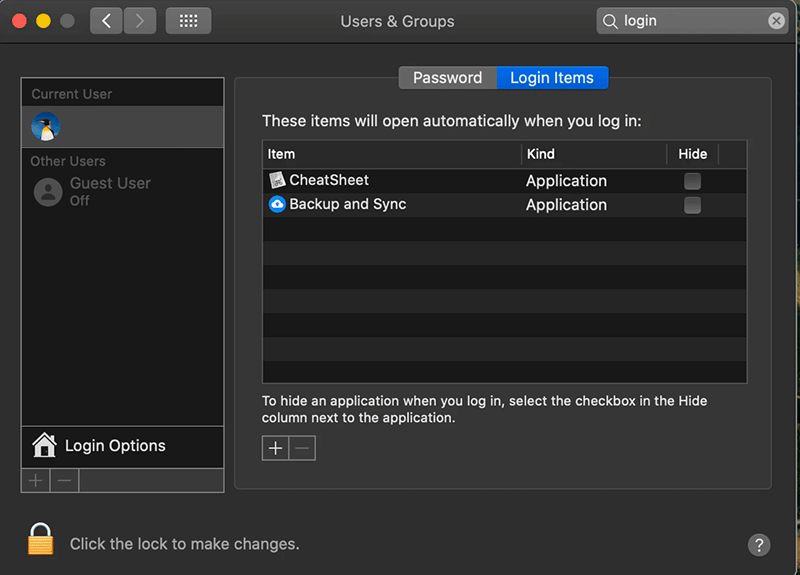The width and height of the screenshot is (800, 575).
Task: Click the Application kind cell for Backup and Sync
Action: tap(566, 205)
